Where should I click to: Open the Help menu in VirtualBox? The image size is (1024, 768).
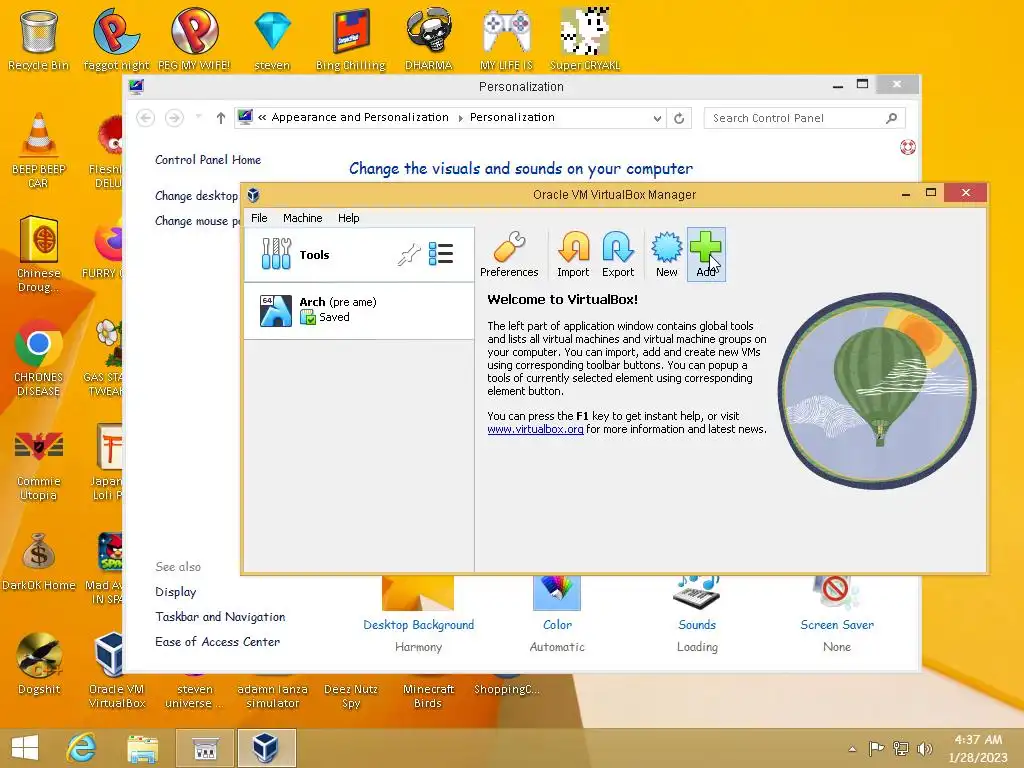tap(348, 218)
